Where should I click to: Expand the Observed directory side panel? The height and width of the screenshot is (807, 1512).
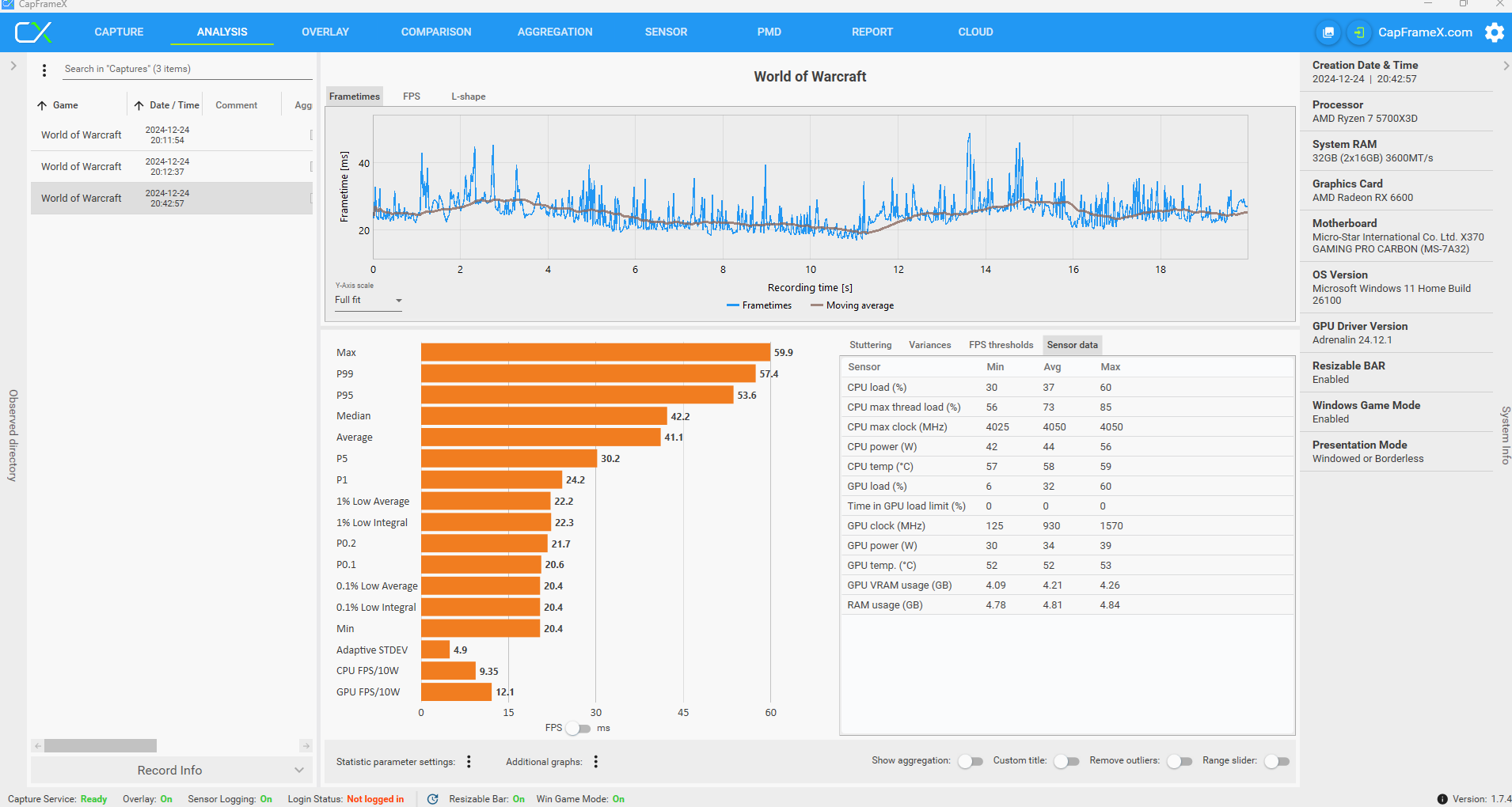point(13,66)
